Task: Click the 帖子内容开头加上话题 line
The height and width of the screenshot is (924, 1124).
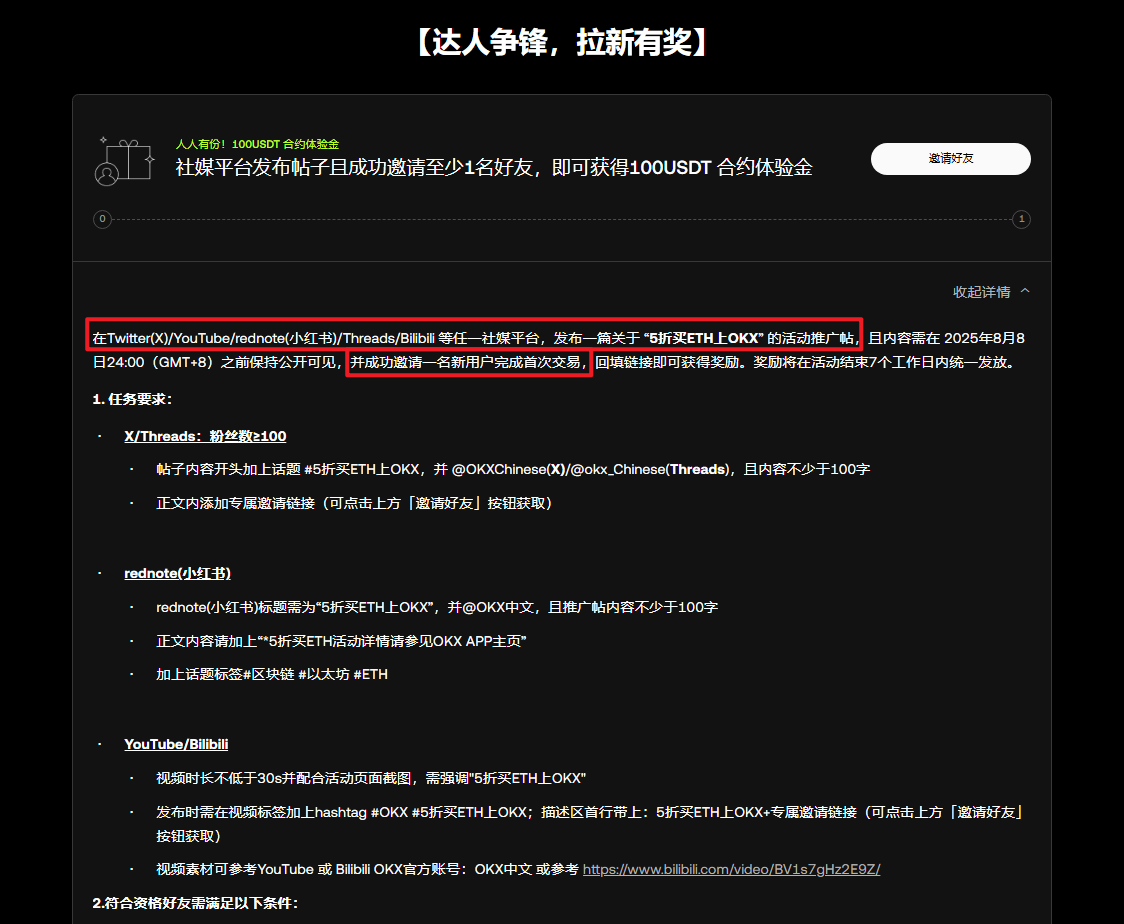Action: (x=513, y=470)
